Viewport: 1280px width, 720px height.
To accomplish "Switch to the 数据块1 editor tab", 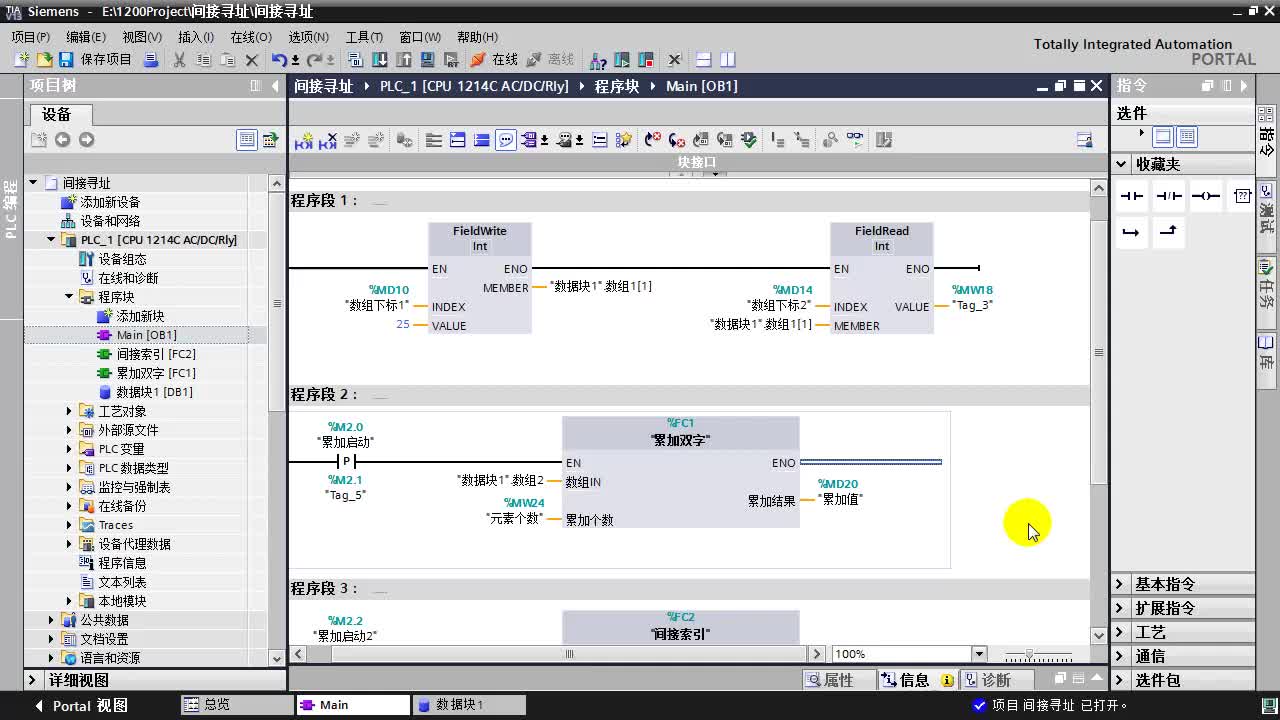I will point(469,705).
